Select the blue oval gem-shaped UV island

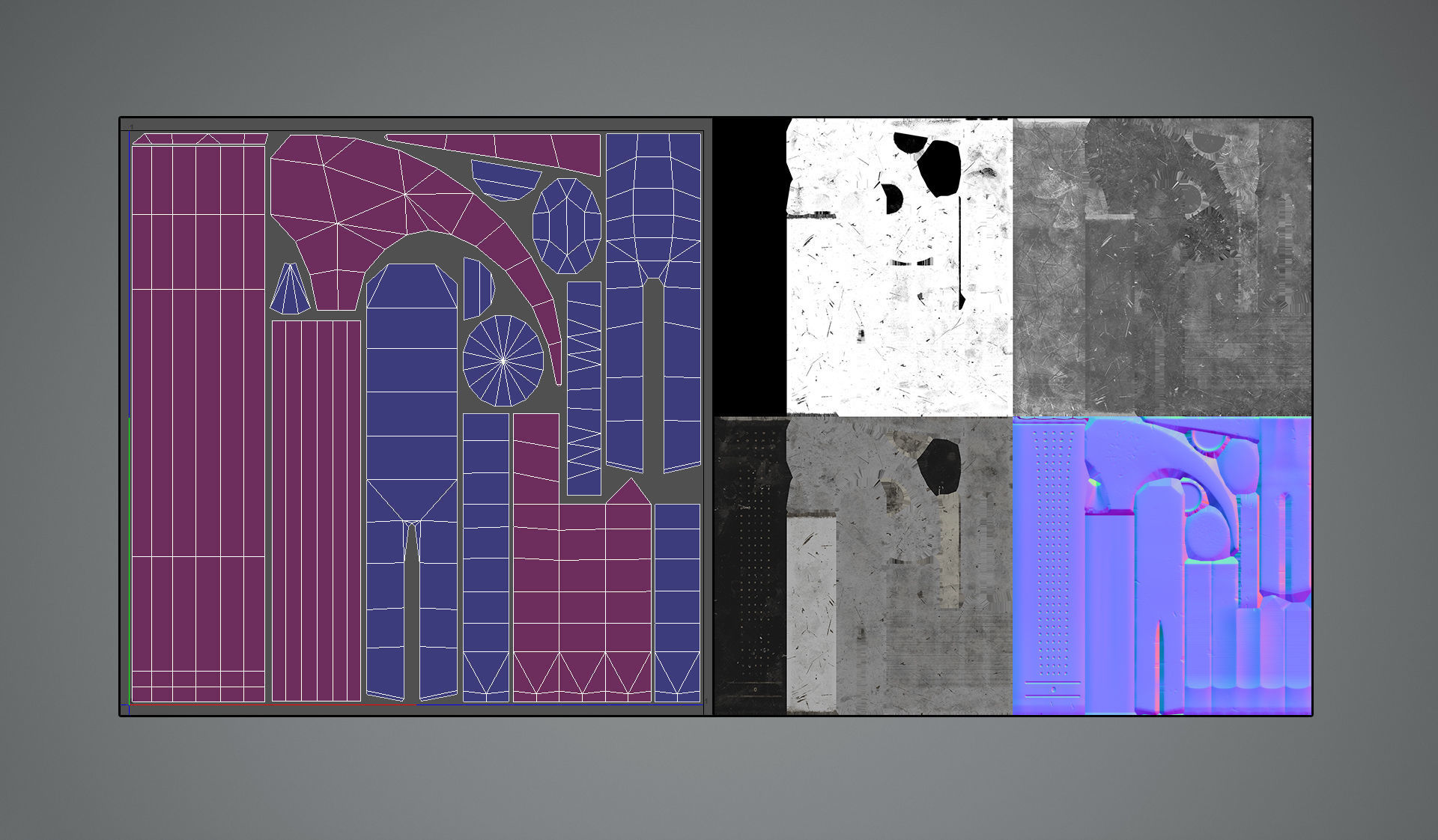coord(567,225)
